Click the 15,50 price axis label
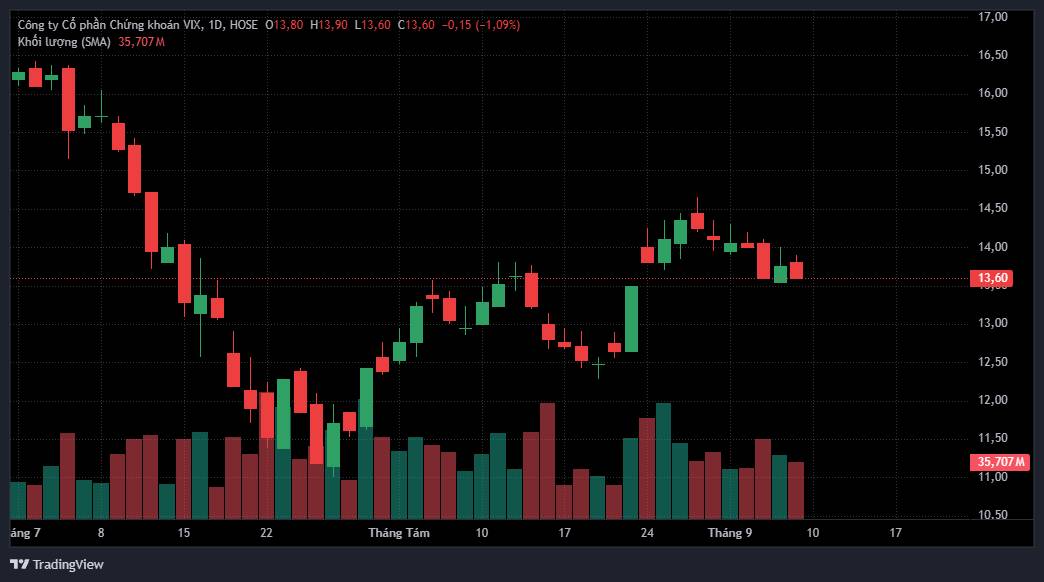1044x582 pixels. [993, 132]
